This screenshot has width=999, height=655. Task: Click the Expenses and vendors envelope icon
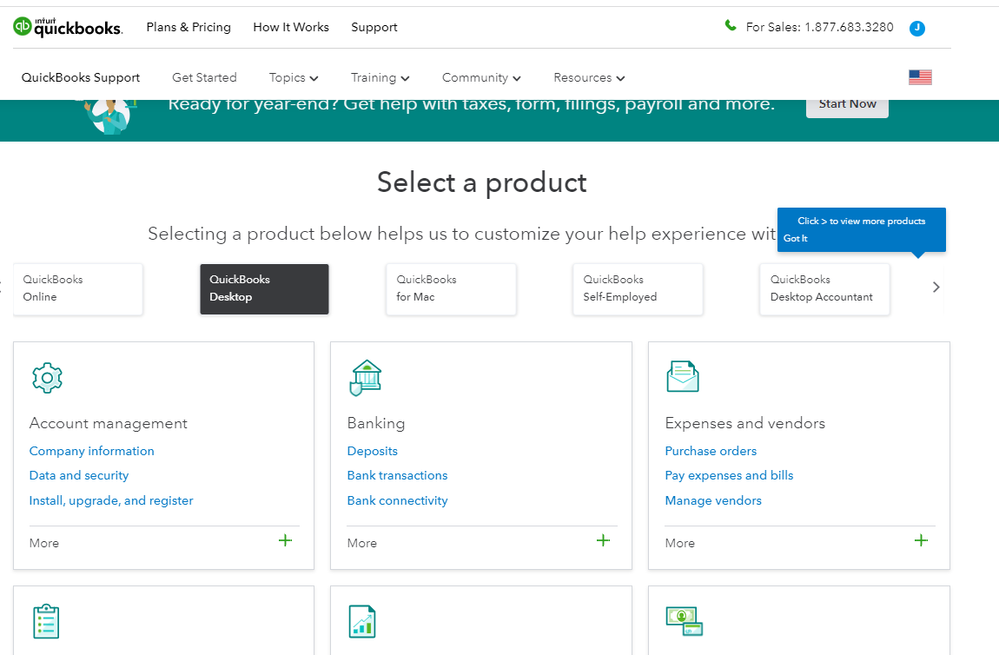click(682, 377)
